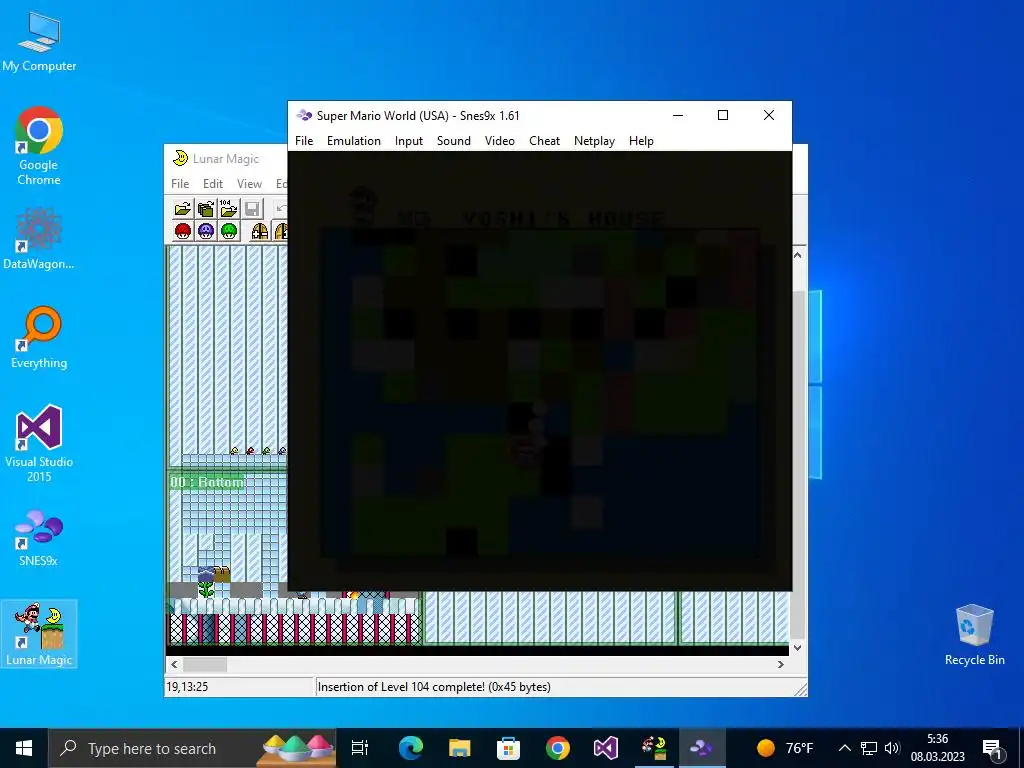The height and width of the screenshot is (768, 1024).
Task: Open Lunar Magic File menu
Action: [x=180, y=184]
